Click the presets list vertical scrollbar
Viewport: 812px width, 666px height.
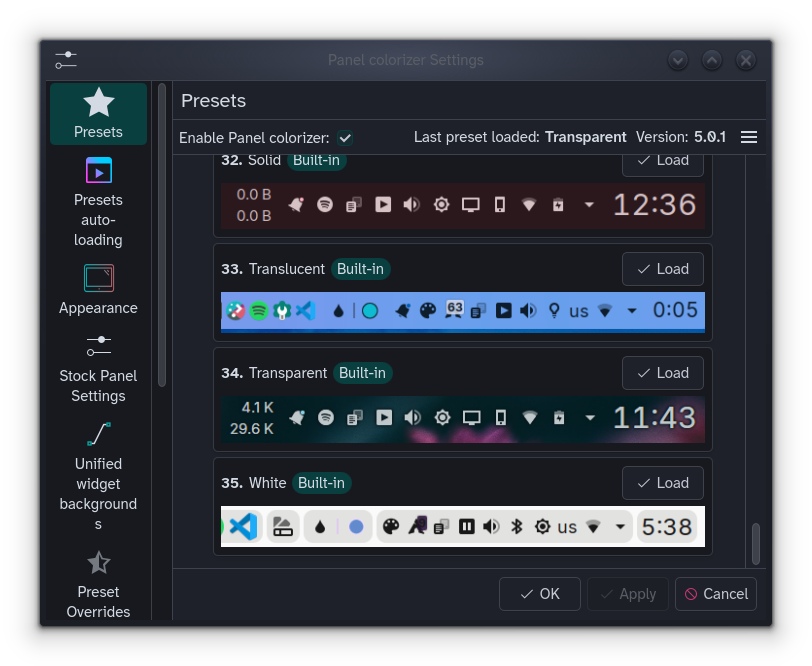point(755,543)
